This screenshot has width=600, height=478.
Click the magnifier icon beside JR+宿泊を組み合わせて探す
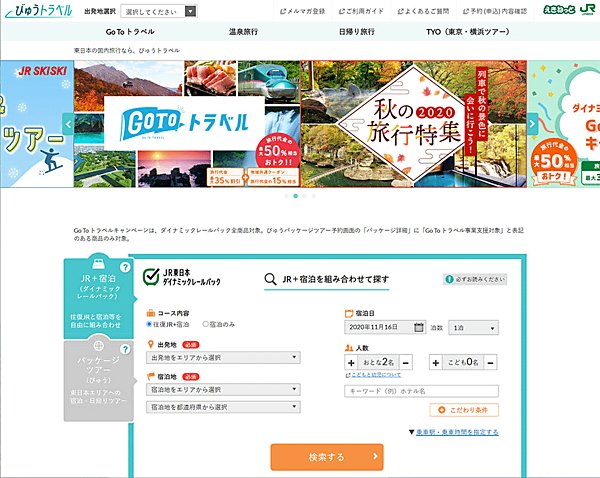[270, 279]
